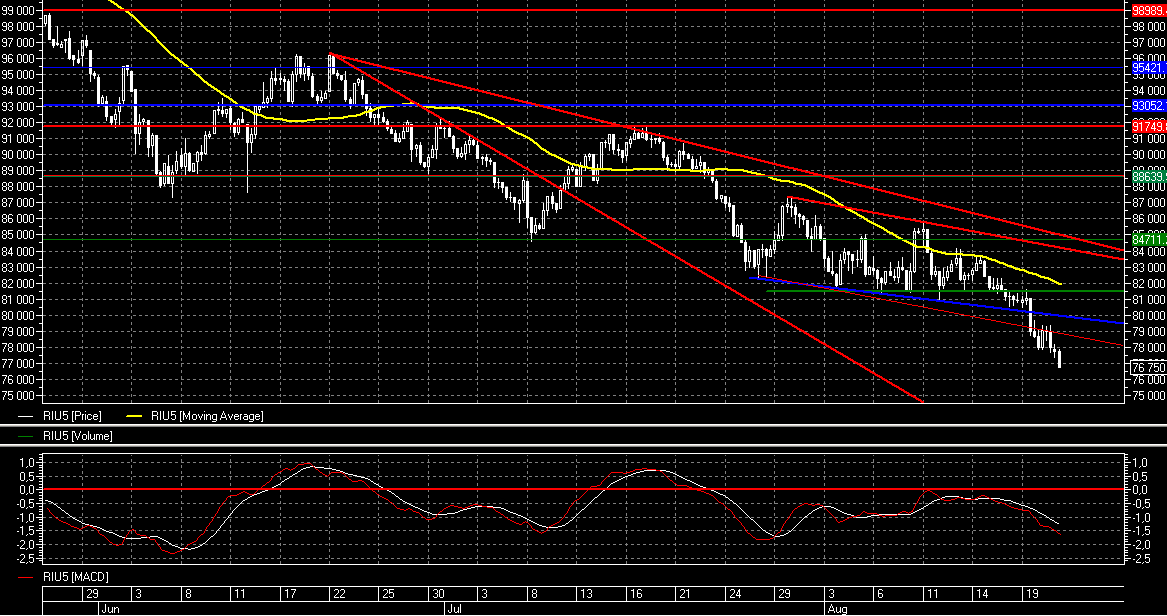The height and width of the screenshot is (616, 1167).
Task: Select the blue 95421 price level tag
Action: [x=1146, y=68]
